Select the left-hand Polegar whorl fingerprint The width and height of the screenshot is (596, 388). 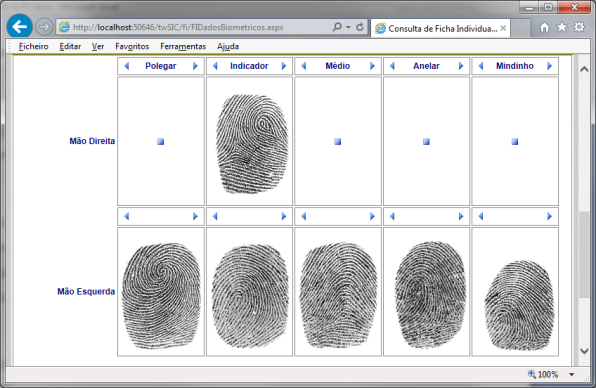(161, 296)
